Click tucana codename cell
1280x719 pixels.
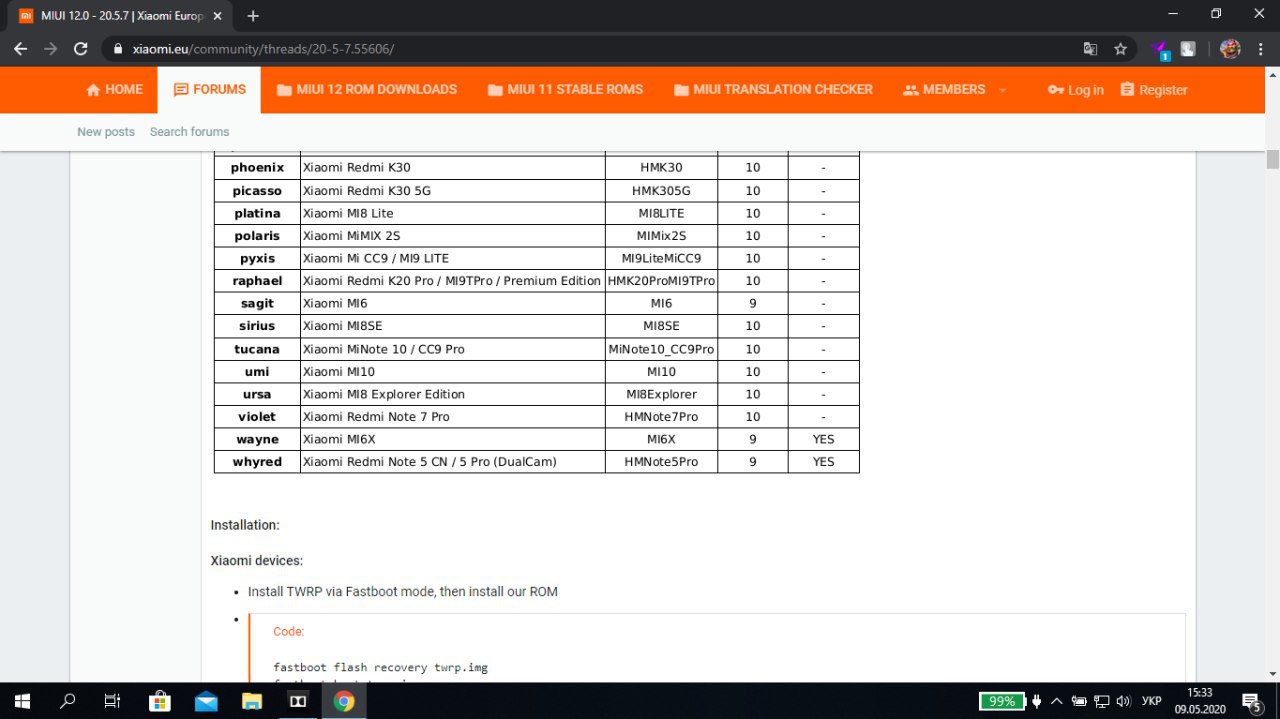click(257, 349)
